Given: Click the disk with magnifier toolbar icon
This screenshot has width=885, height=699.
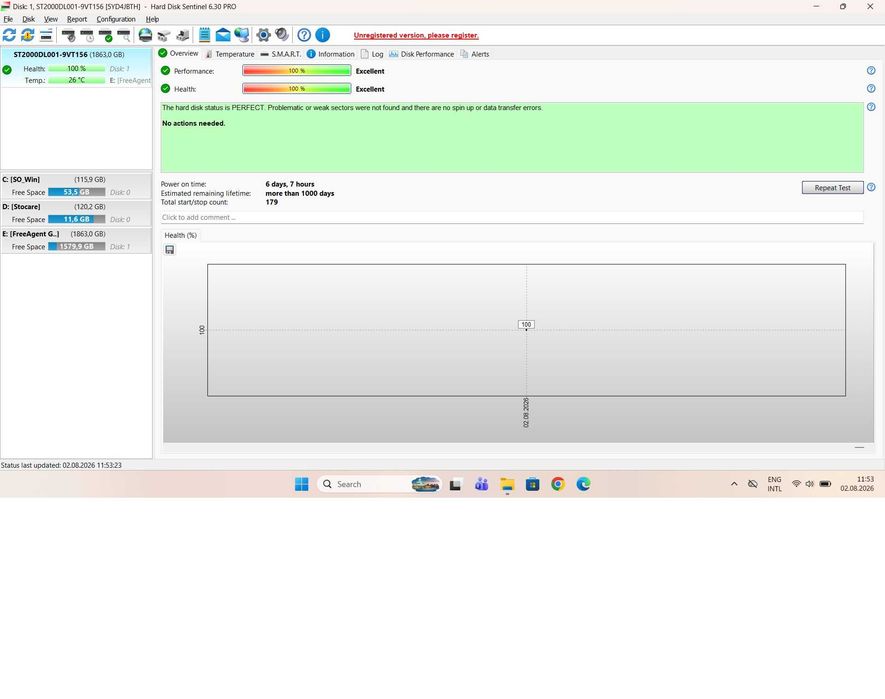Looking at the screenshot, I should [124, 35].
